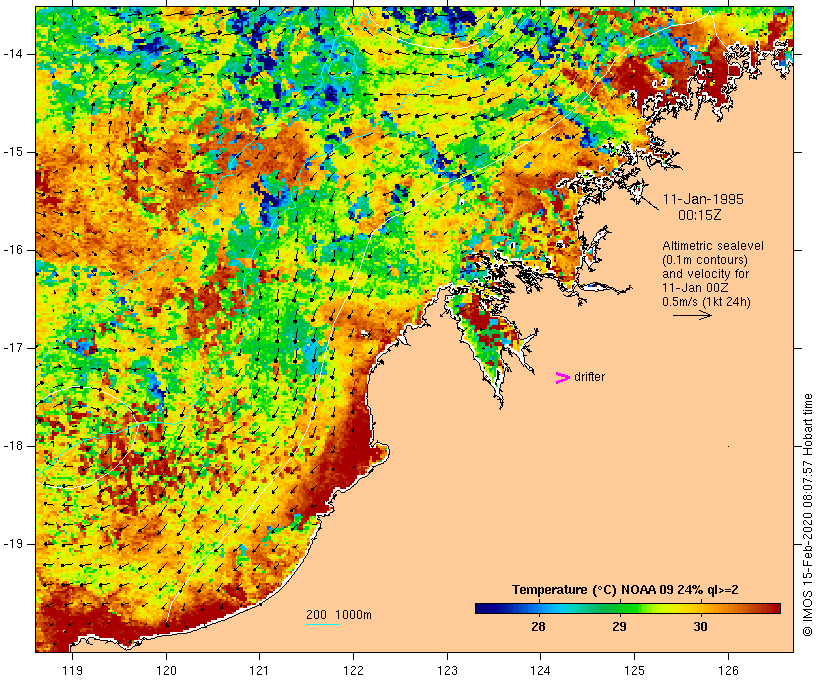Select the 'Altimetric sealevel' caption line
The width and height of the screenshot is (820, 680).
click(713, 246)
